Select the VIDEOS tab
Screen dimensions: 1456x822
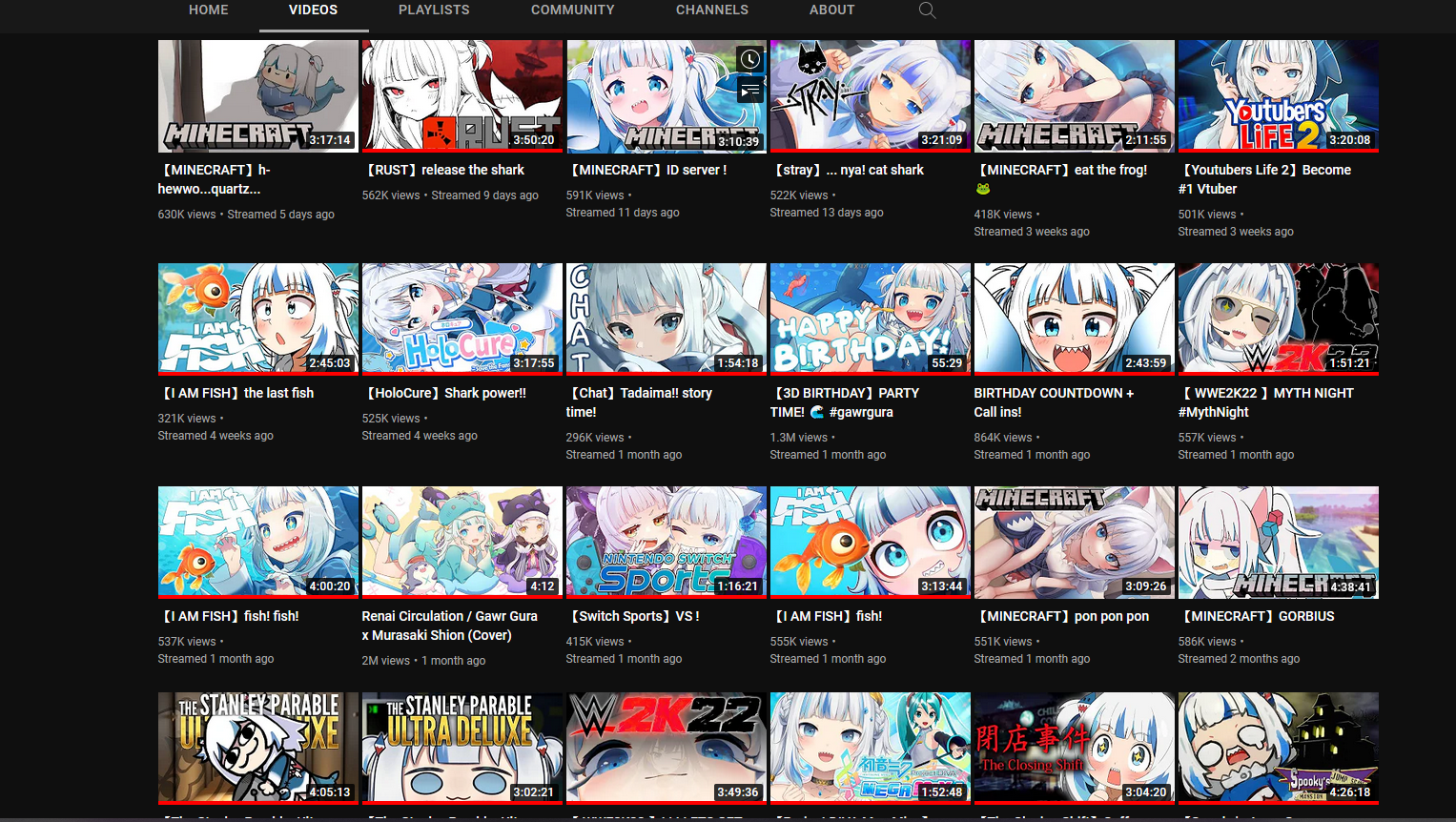coord(314,10)
